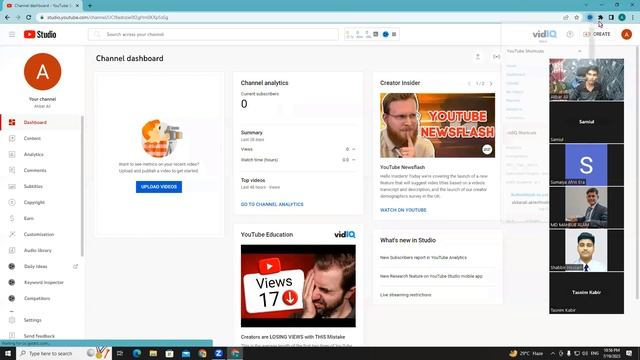Click the Daily Ideas external link icon
Viewport: 640px width, 360px height.
click(76, 266)
